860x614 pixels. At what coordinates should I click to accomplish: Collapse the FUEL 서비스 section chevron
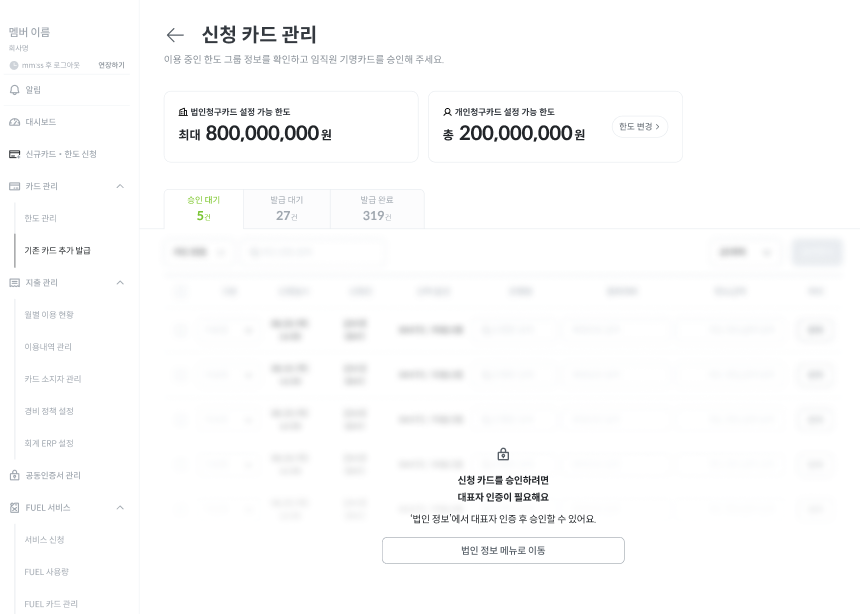120,508
